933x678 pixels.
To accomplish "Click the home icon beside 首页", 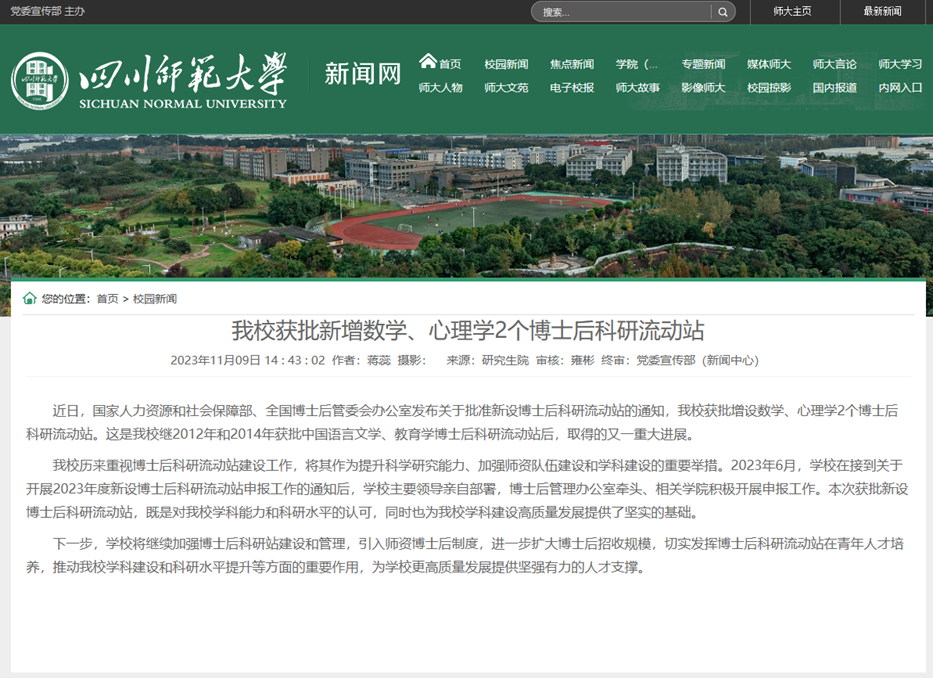I will [x=428, y=61].
